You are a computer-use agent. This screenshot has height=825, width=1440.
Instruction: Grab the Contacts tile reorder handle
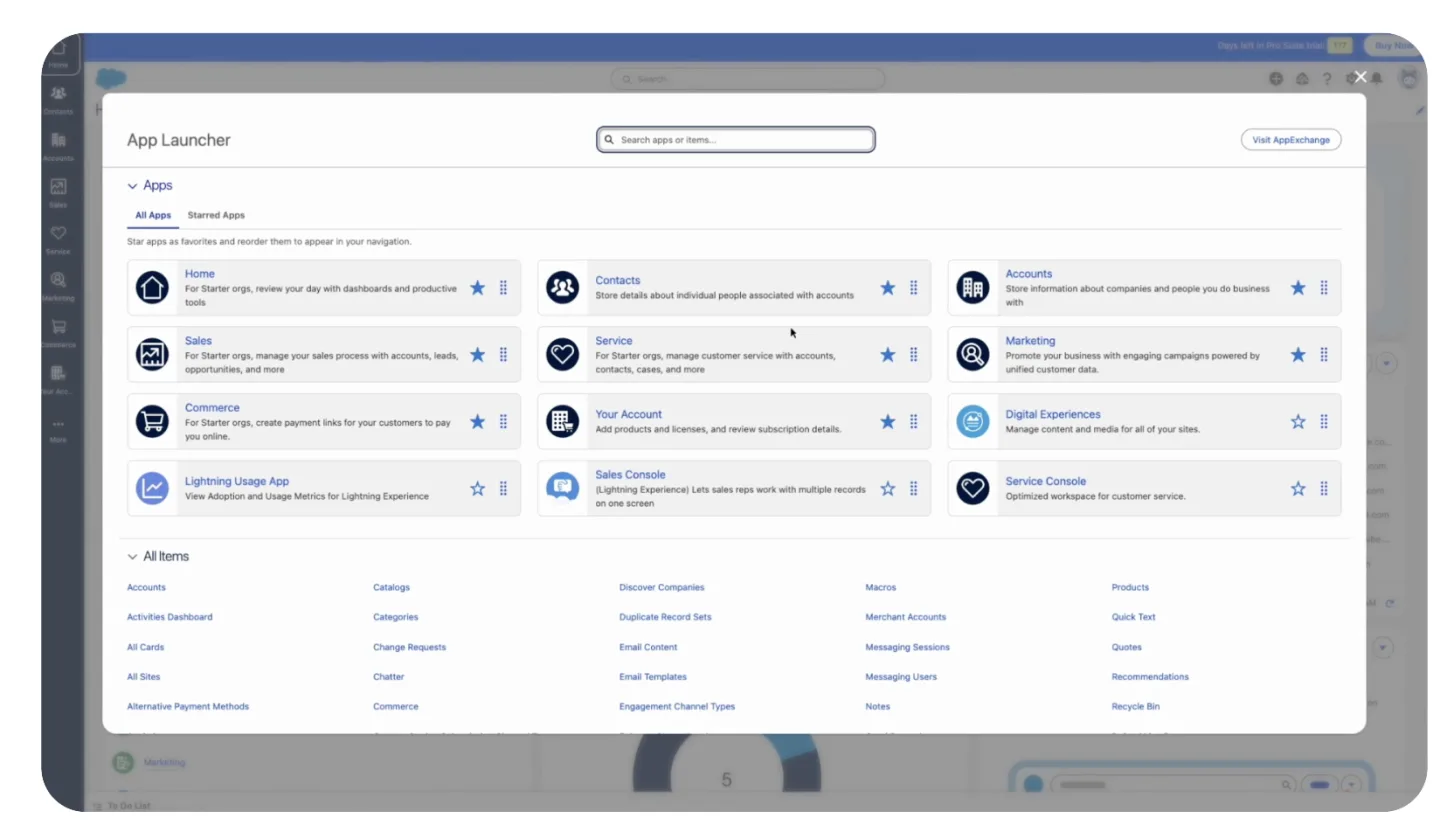[914, 288]
